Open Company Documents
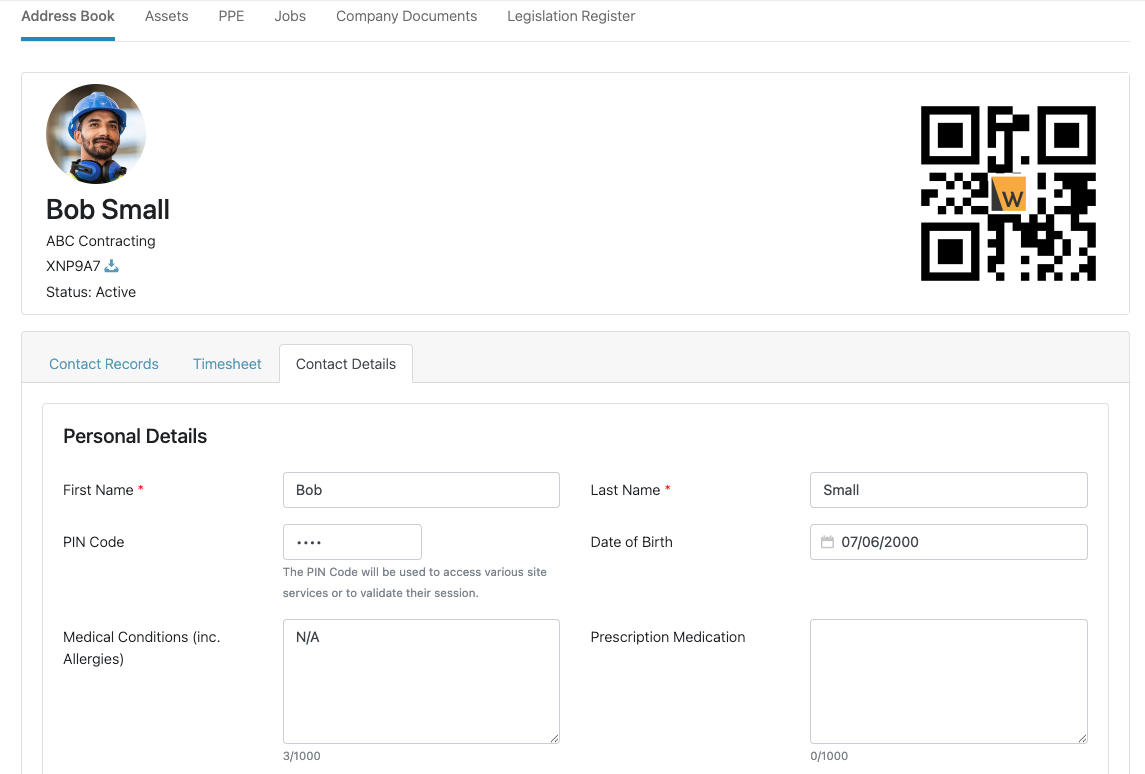This screenshot has width=1145, height=774. click(406, 16)
